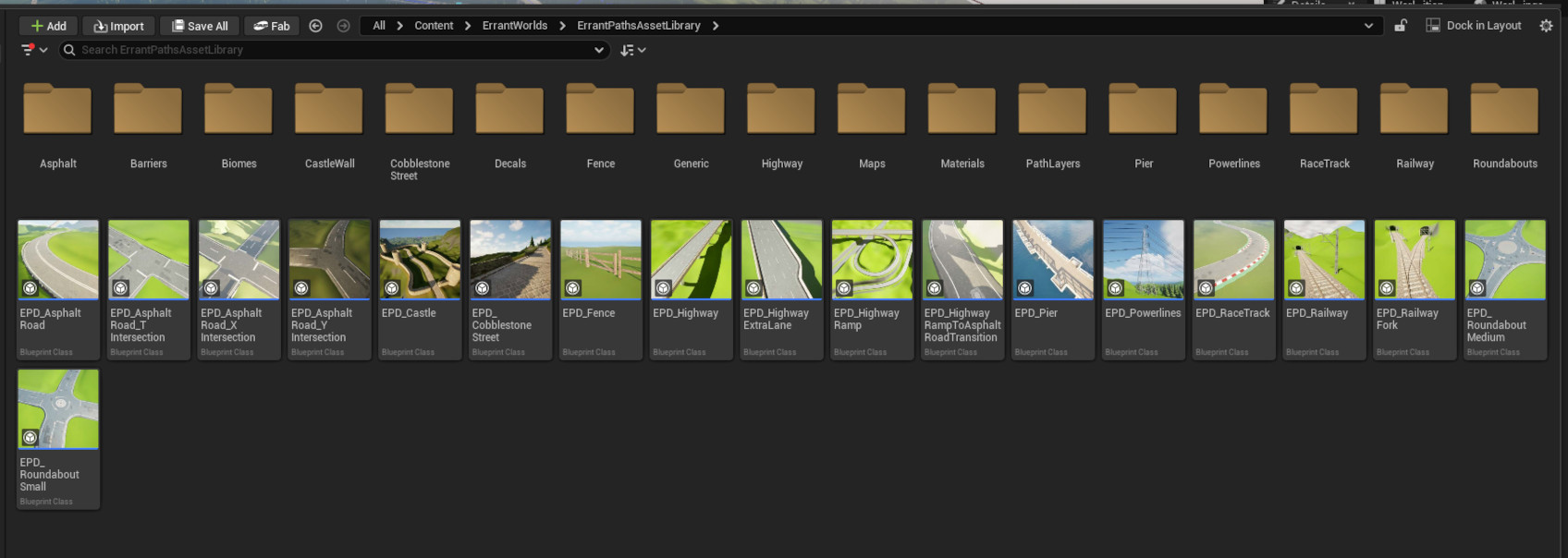The image size is (1568, 558).
Task: Open the Maps folder
Action: point(872,109)
